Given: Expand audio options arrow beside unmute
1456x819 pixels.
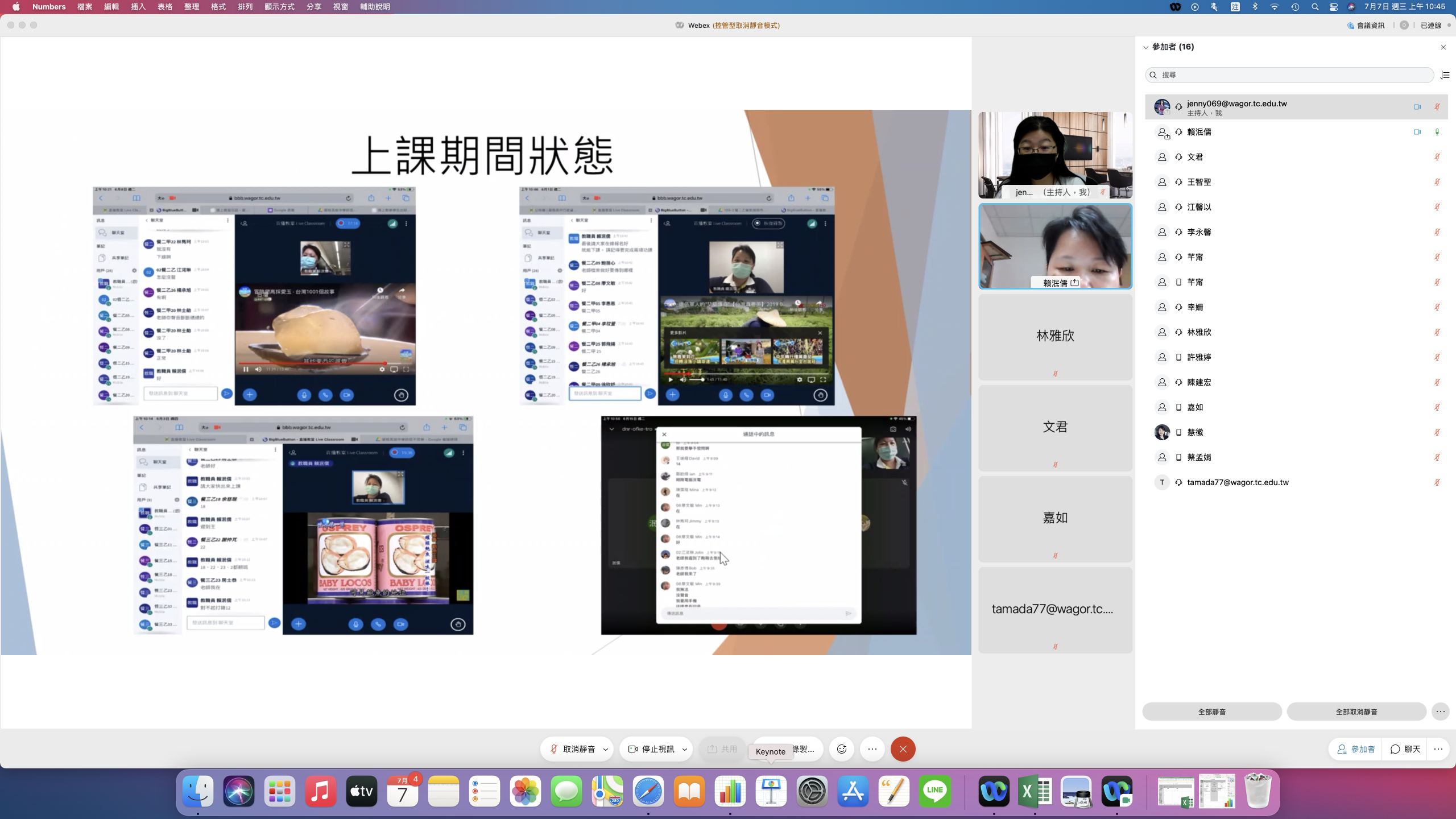Looking at the screenshot, I should (x=606, y=749).
